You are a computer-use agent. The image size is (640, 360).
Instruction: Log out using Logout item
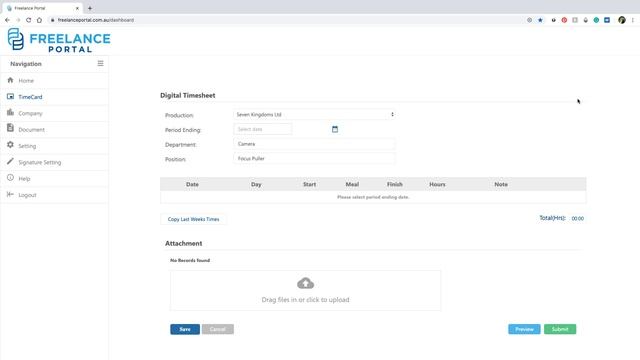click(54, 195)
